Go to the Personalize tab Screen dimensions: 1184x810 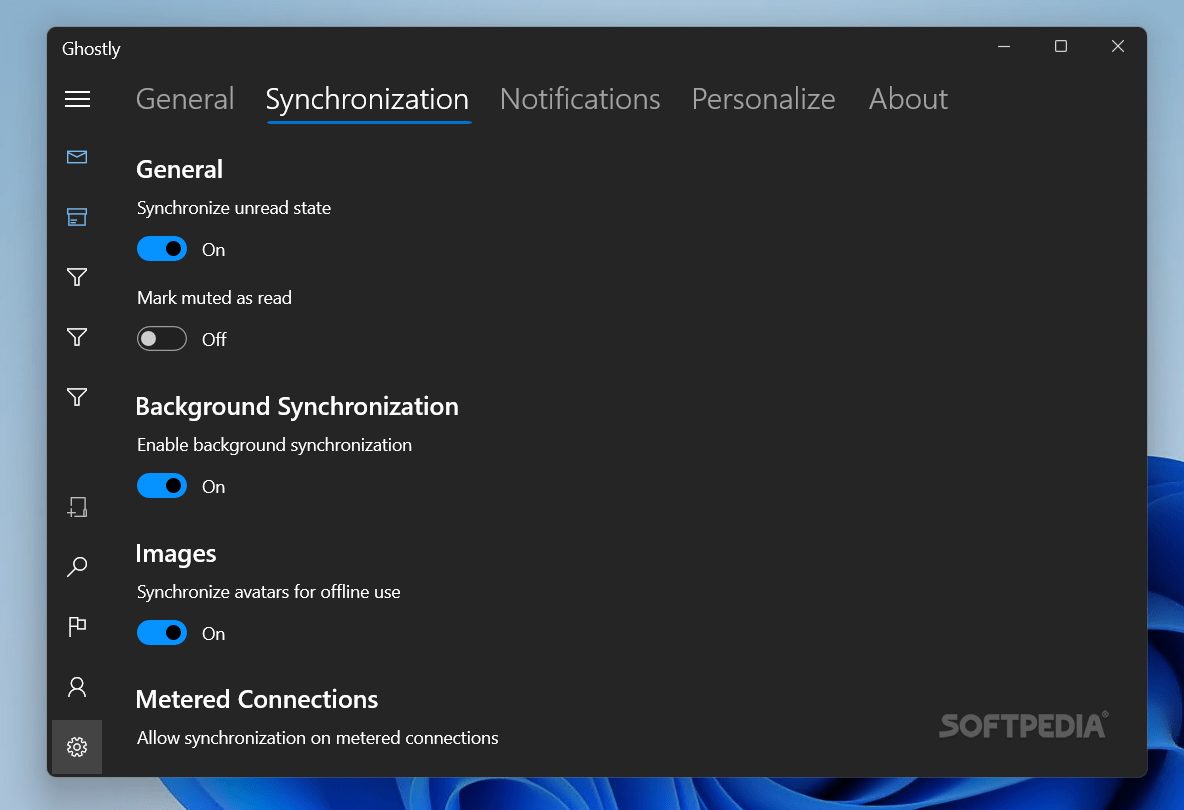pos(763,99)
